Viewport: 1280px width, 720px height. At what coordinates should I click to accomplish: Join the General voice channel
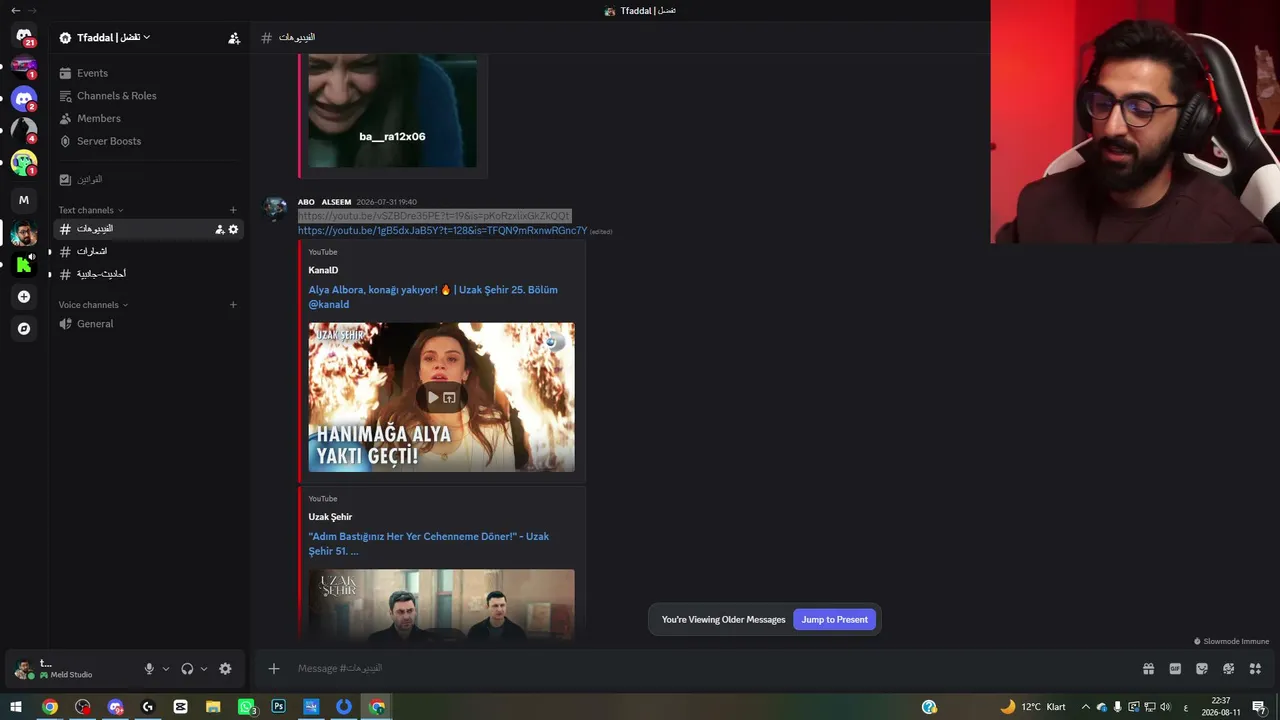point(148,324)
